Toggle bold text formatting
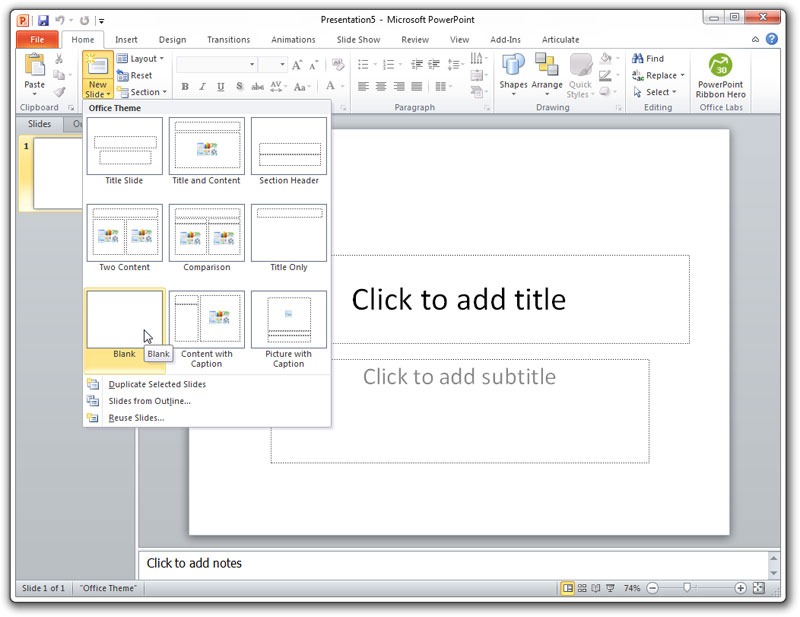Viewport: 800px width, 617px height. 186,87
